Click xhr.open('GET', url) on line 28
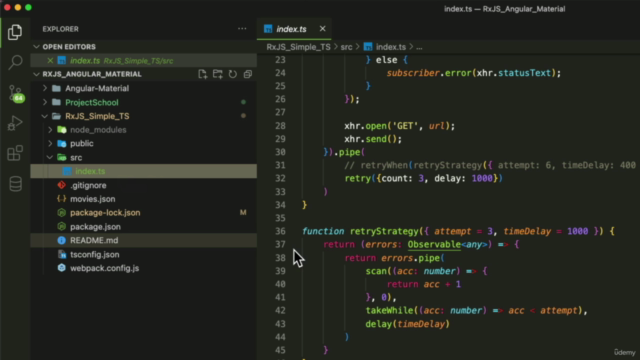Viewport: 640px width, 360px height. coord(399,126)
